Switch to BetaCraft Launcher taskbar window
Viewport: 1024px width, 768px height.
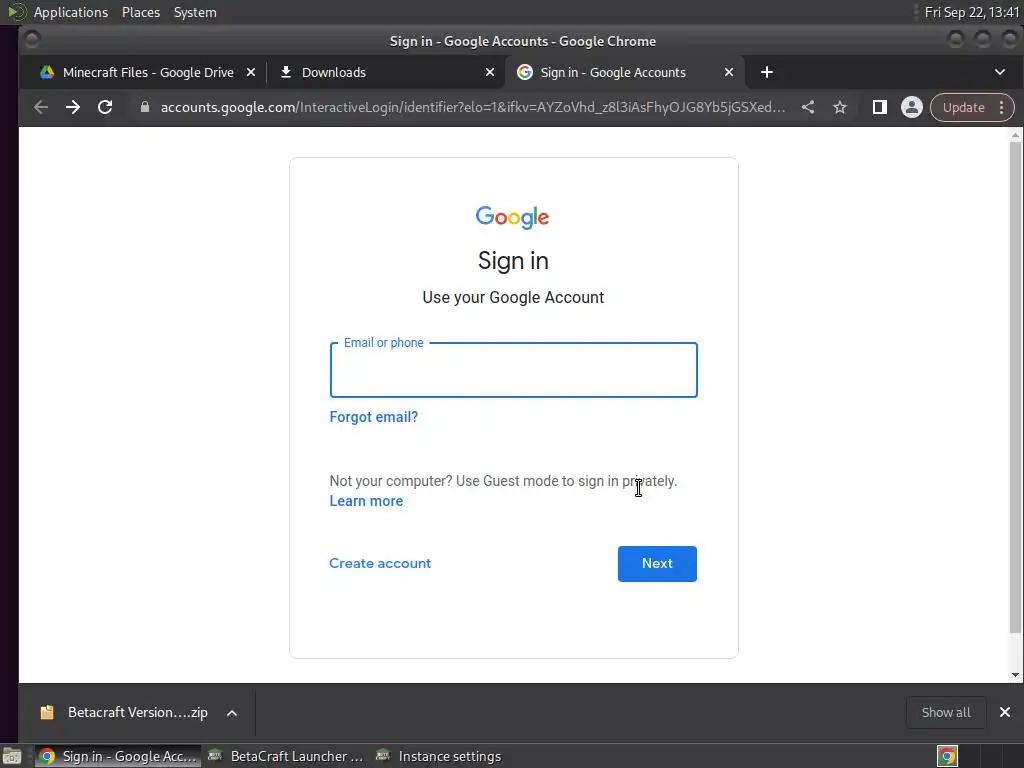tap(286, 756)
